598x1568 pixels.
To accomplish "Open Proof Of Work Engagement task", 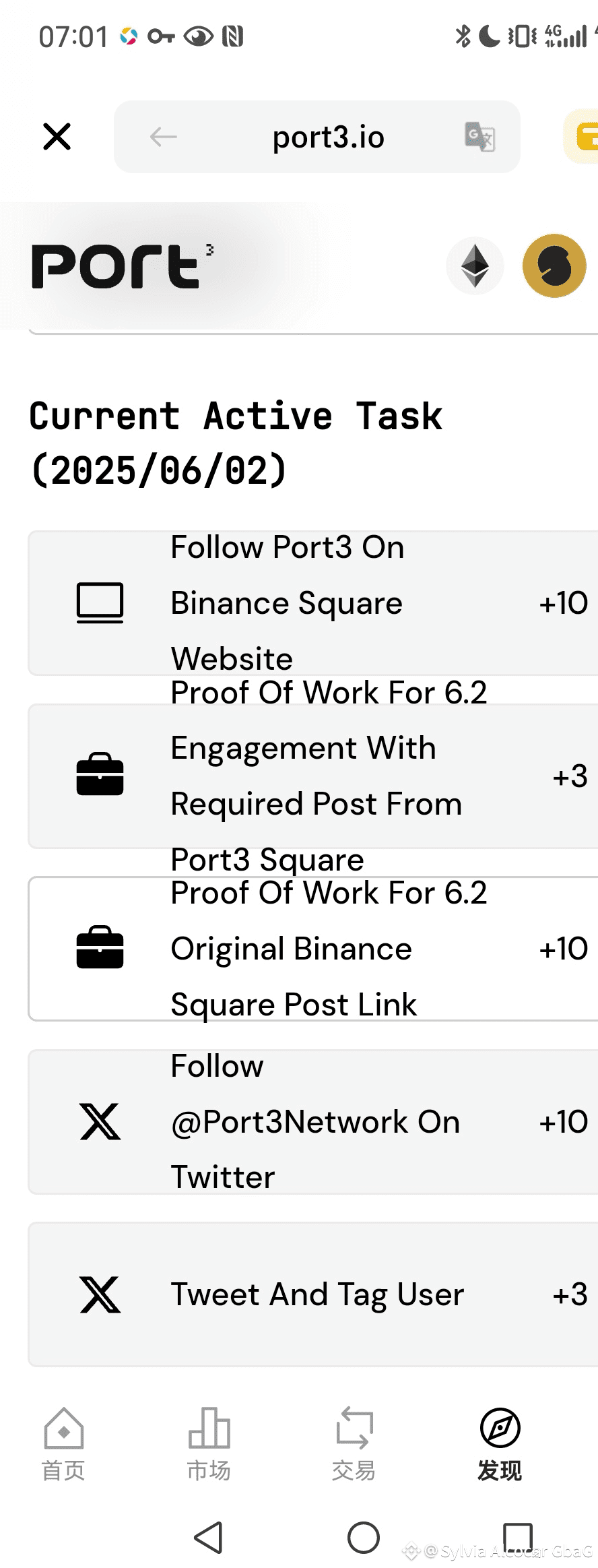I will pyautogui.click(x=313, y=776).
